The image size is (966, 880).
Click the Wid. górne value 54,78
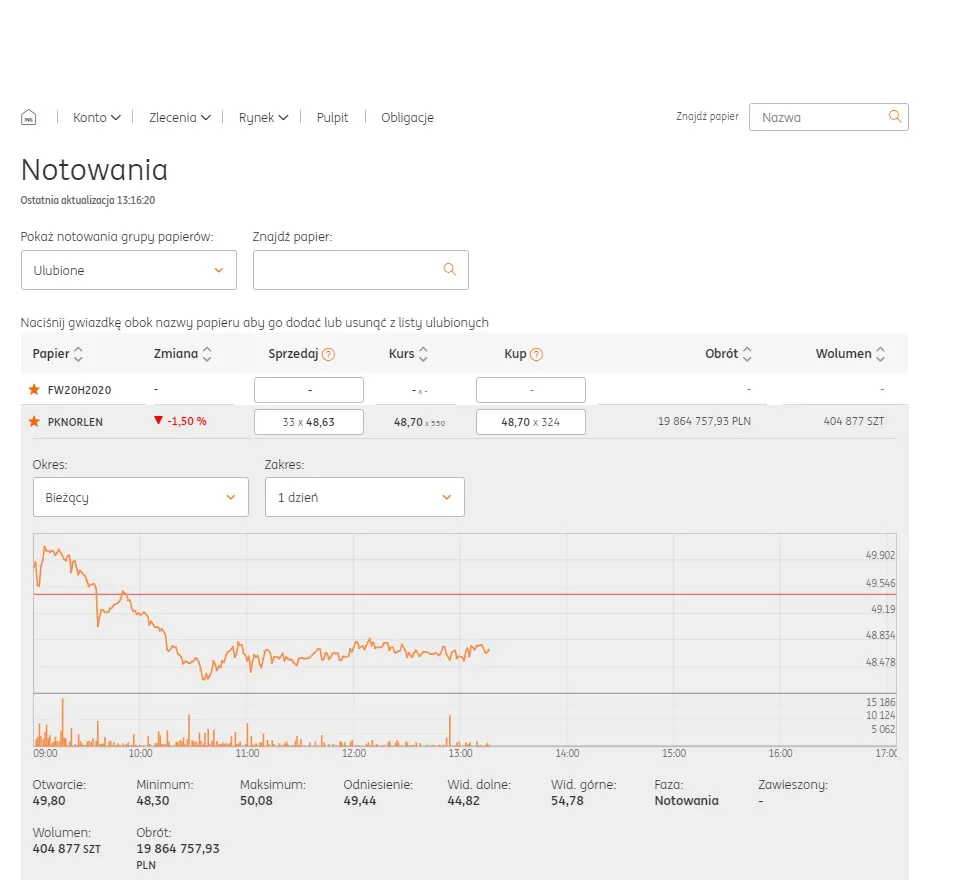(x=567, y=801)
